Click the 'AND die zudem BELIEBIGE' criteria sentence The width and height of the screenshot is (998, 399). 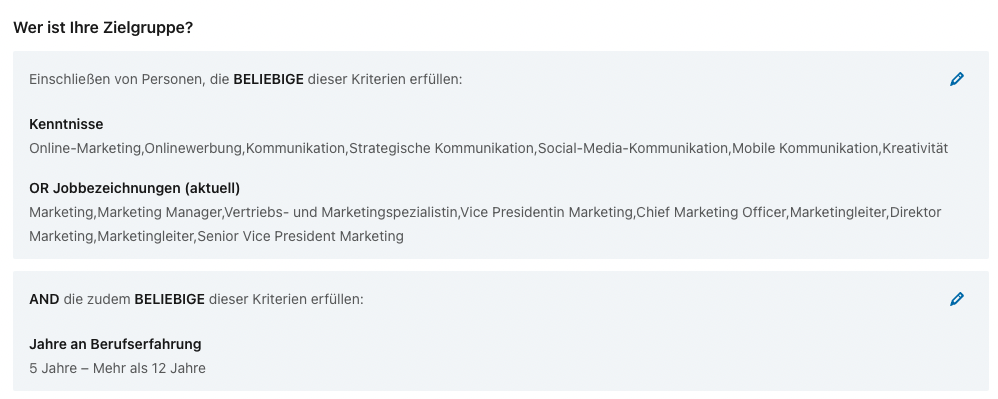pyautogui.click(x=196, y=299)
